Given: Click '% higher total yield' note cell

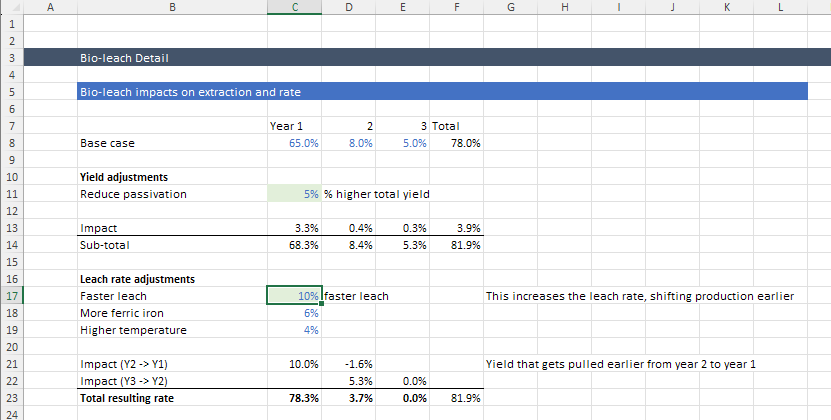Looking at the screenshot, I should [x=377, y=194].
